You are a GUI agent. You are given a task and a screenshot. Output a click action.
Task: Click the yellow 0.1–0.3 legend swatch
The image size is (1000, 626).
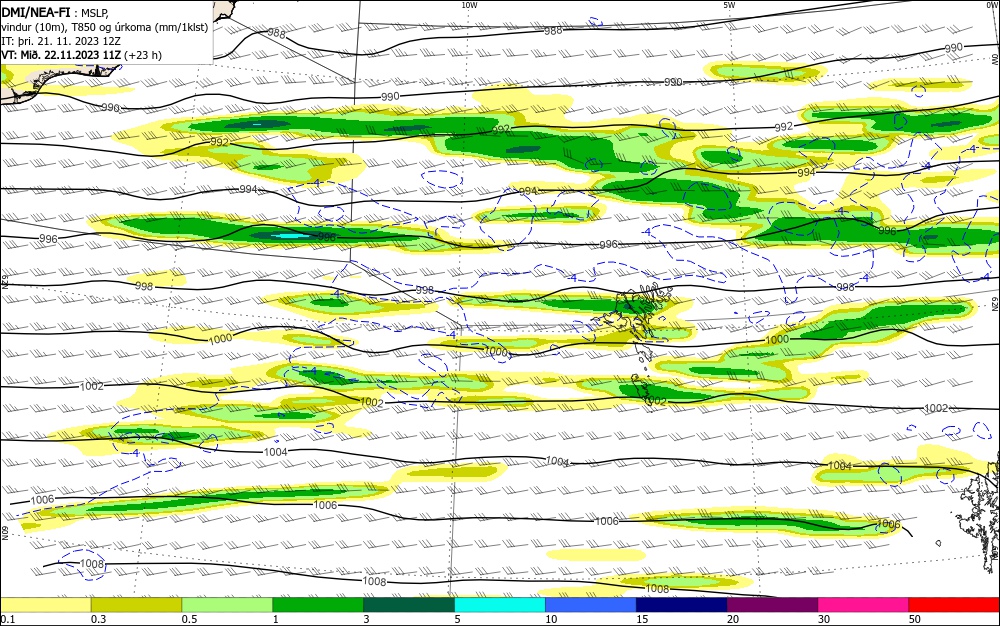tap(46, 605)
